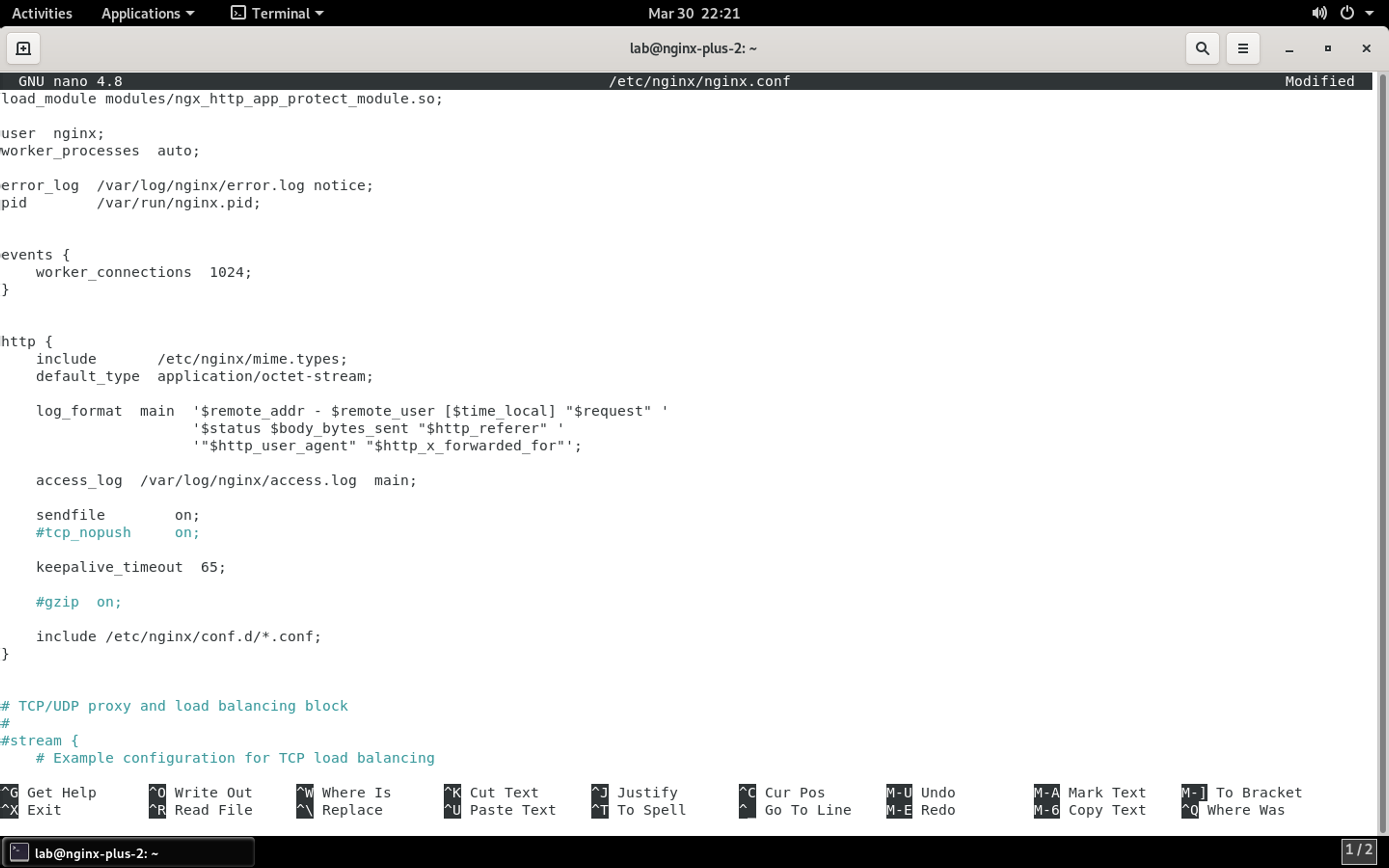Open a new terminal tab with the plus icon

pyautogui.click(x=24, y=49)
